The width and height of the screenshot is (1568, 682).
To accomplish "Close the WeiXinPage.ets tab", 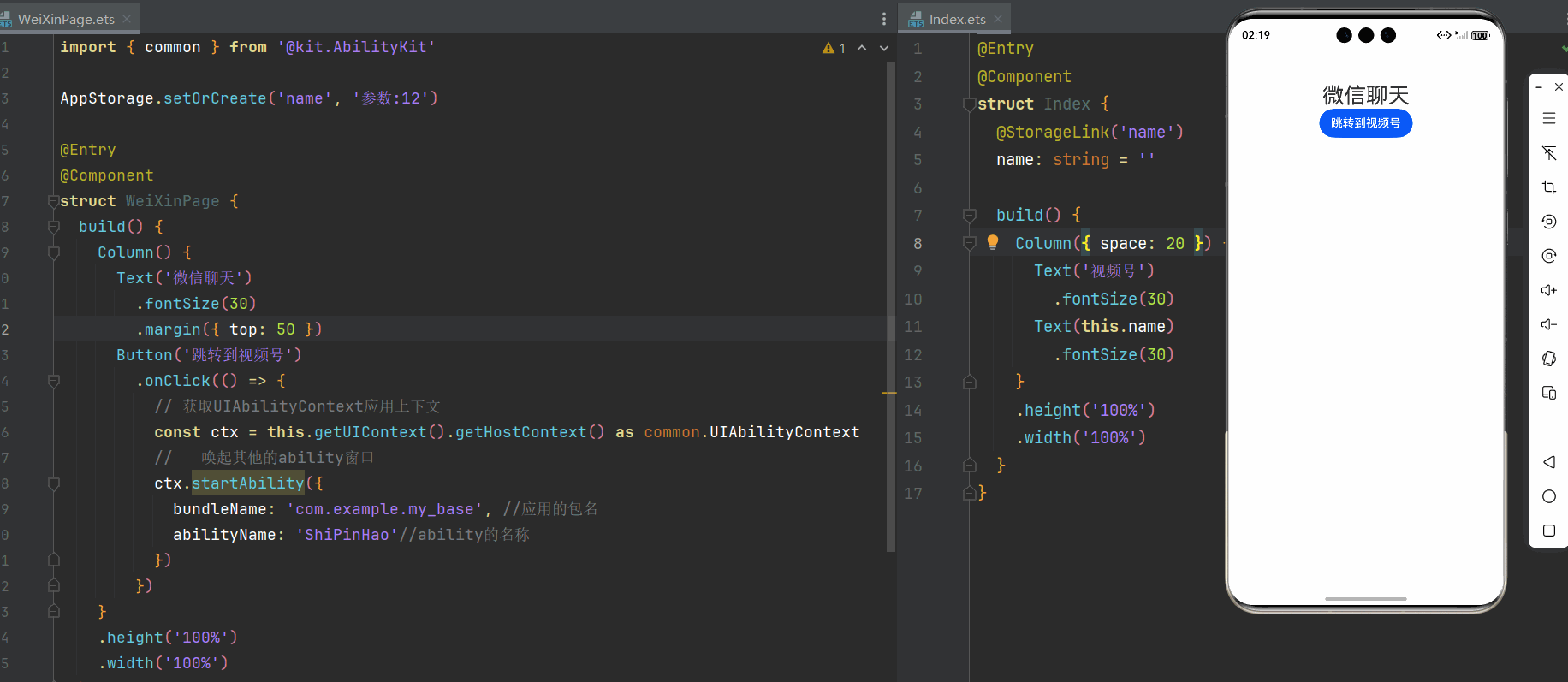I will tap(127, 19).
